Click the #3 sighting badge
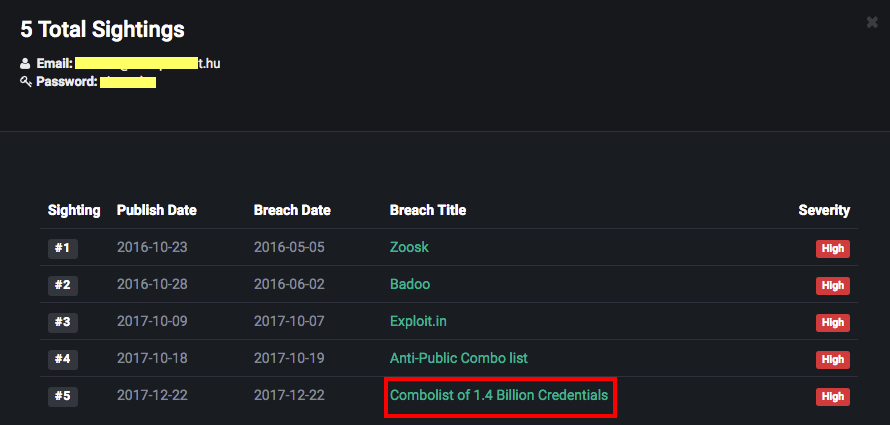Screen dimensions: 890x425 click(63, 322)
